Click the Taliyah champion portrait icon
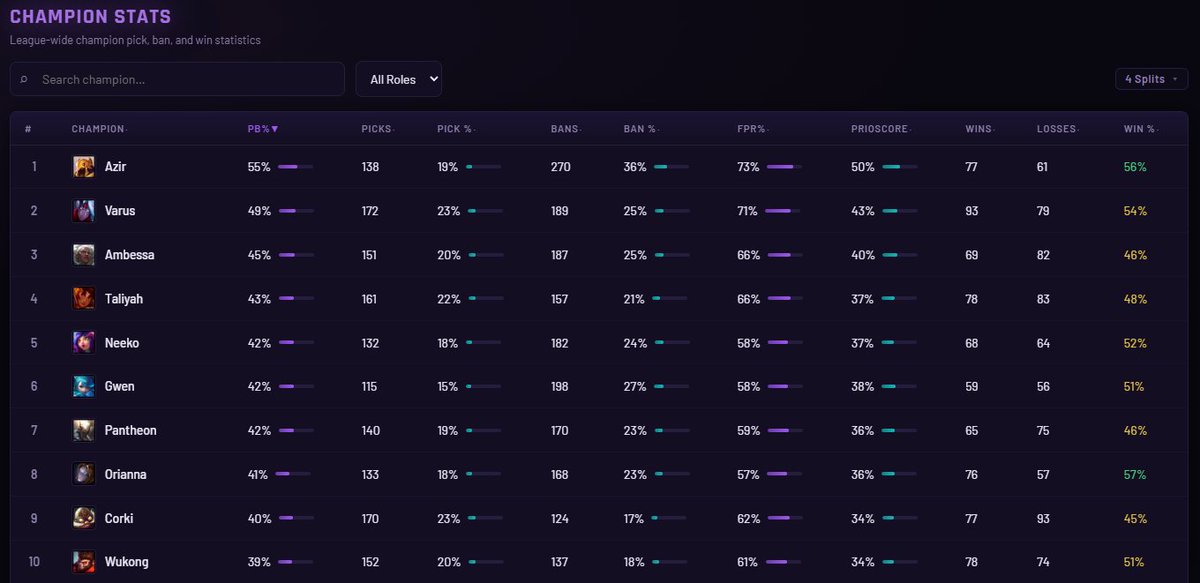 84,299
